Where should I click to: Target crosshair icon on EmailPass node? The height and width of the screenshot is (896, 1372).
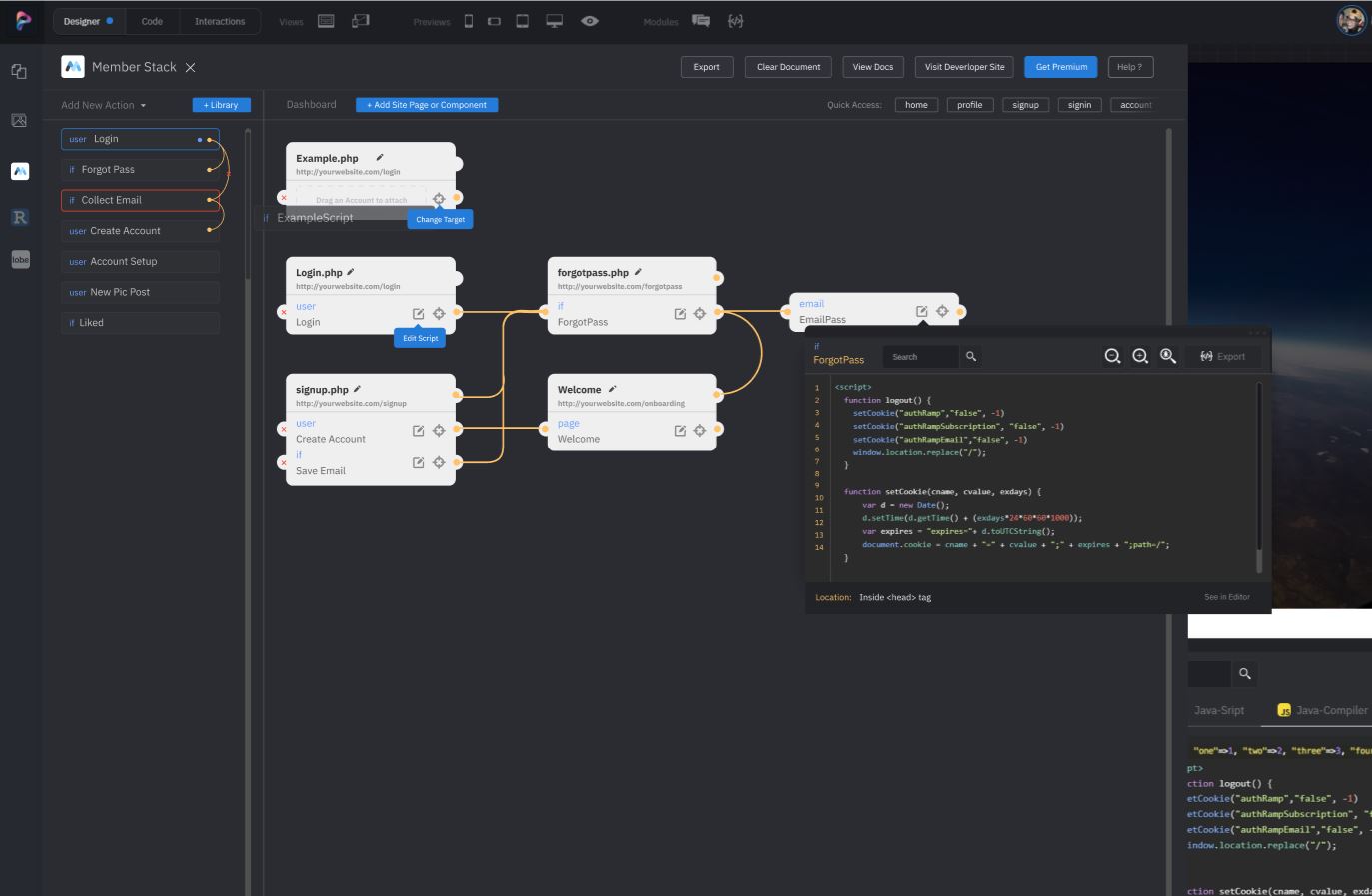pos(942,311)
